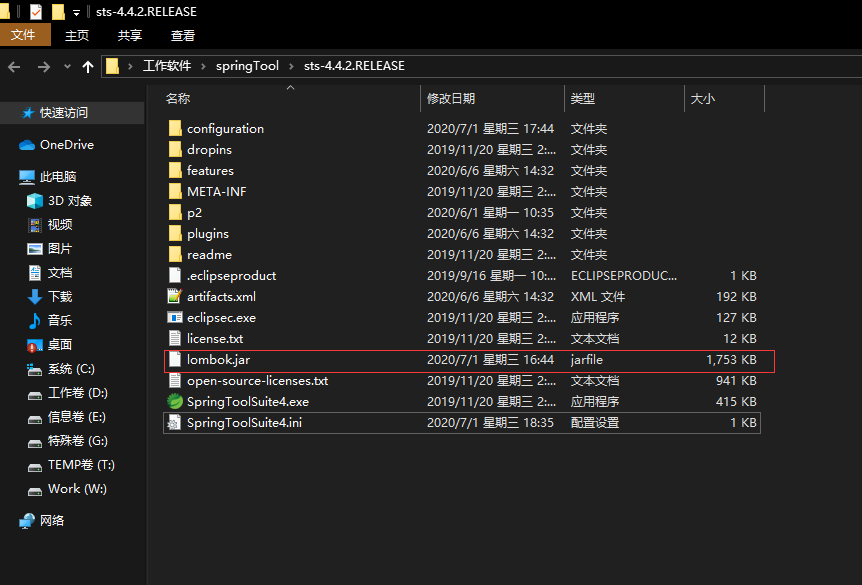Image resolution: width=862 pixels, height=585 pixels.
Task: Click the open-source-licenses.txt document icon
Action: click(x=175, y=380)
